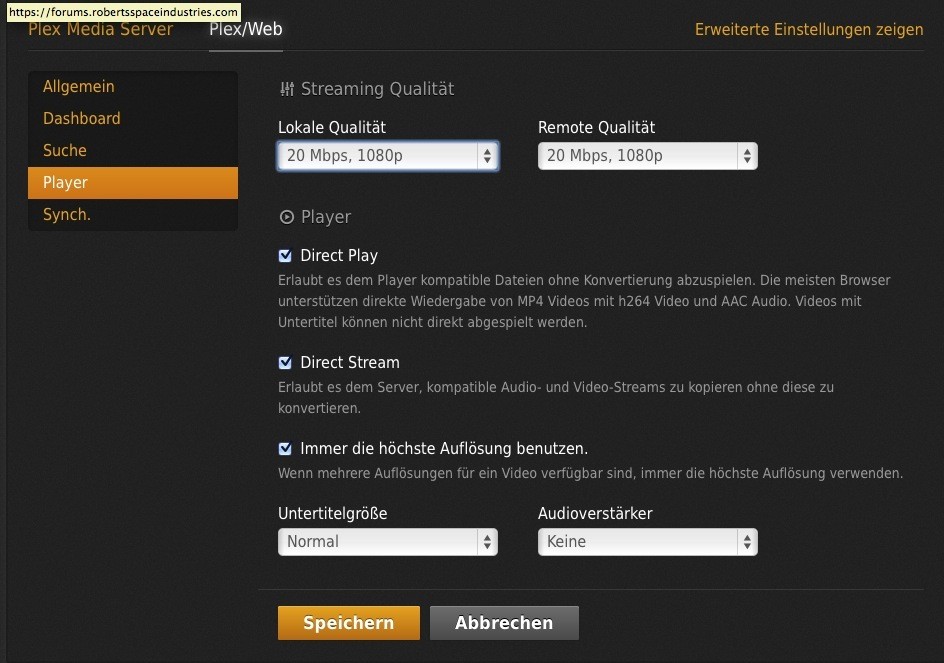The image size is (944, 663).
Task: Click the Speichern button
Action: pos(349,623)
